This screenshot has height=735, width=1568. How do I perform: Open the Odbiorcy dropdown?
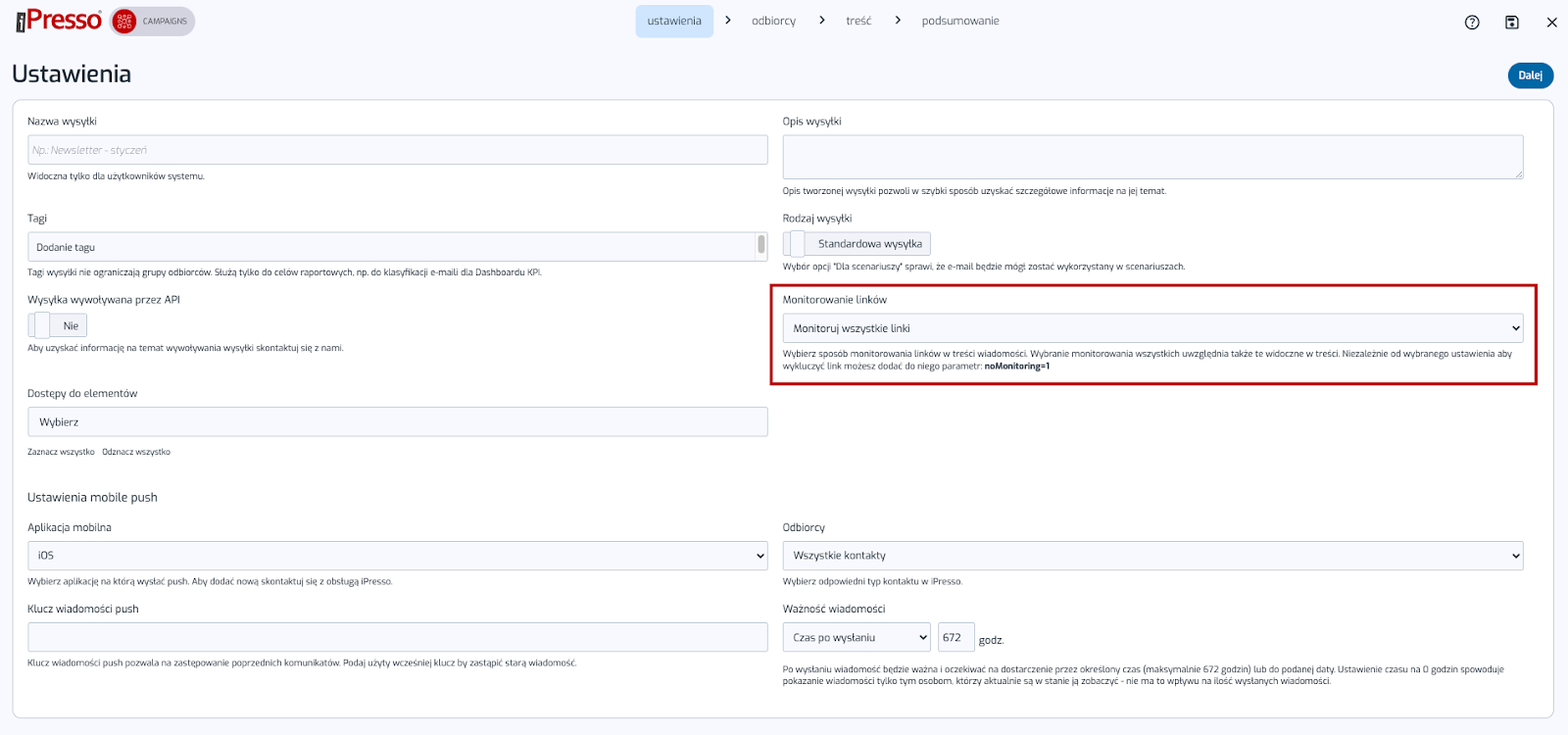[1152, 556]
